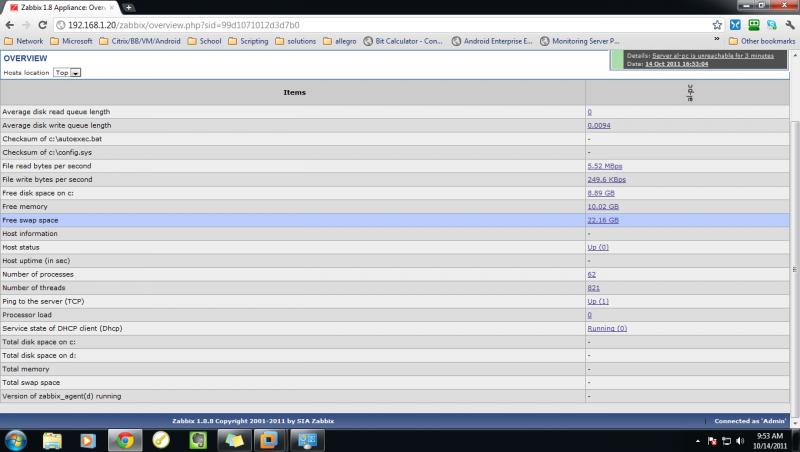The width and height of the screenshot is (800, 452).
Task: Open the 5.52 MBps file read value
Action: [x=605, y=166]
